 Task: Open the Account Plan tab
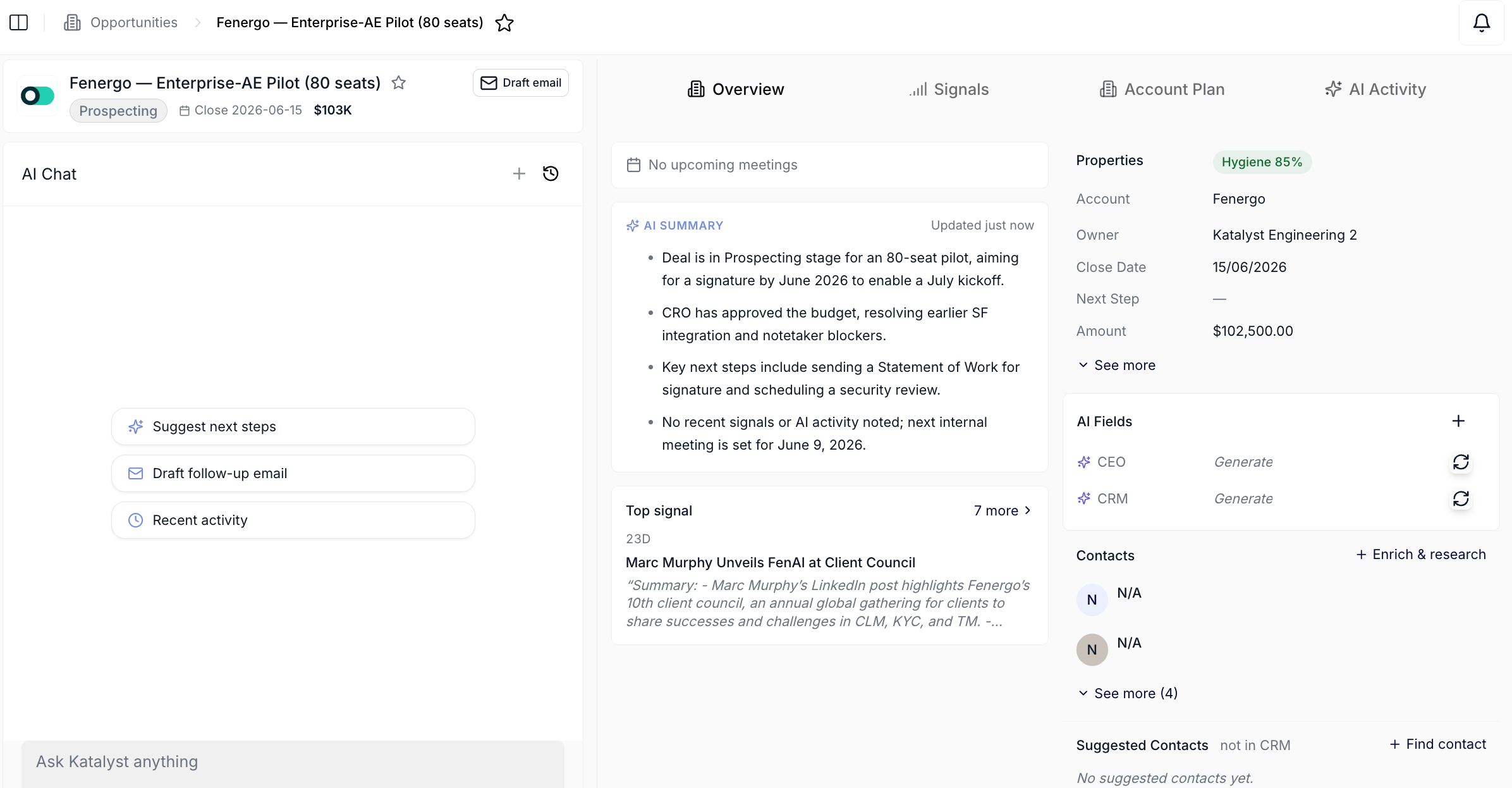(1162, 89)
